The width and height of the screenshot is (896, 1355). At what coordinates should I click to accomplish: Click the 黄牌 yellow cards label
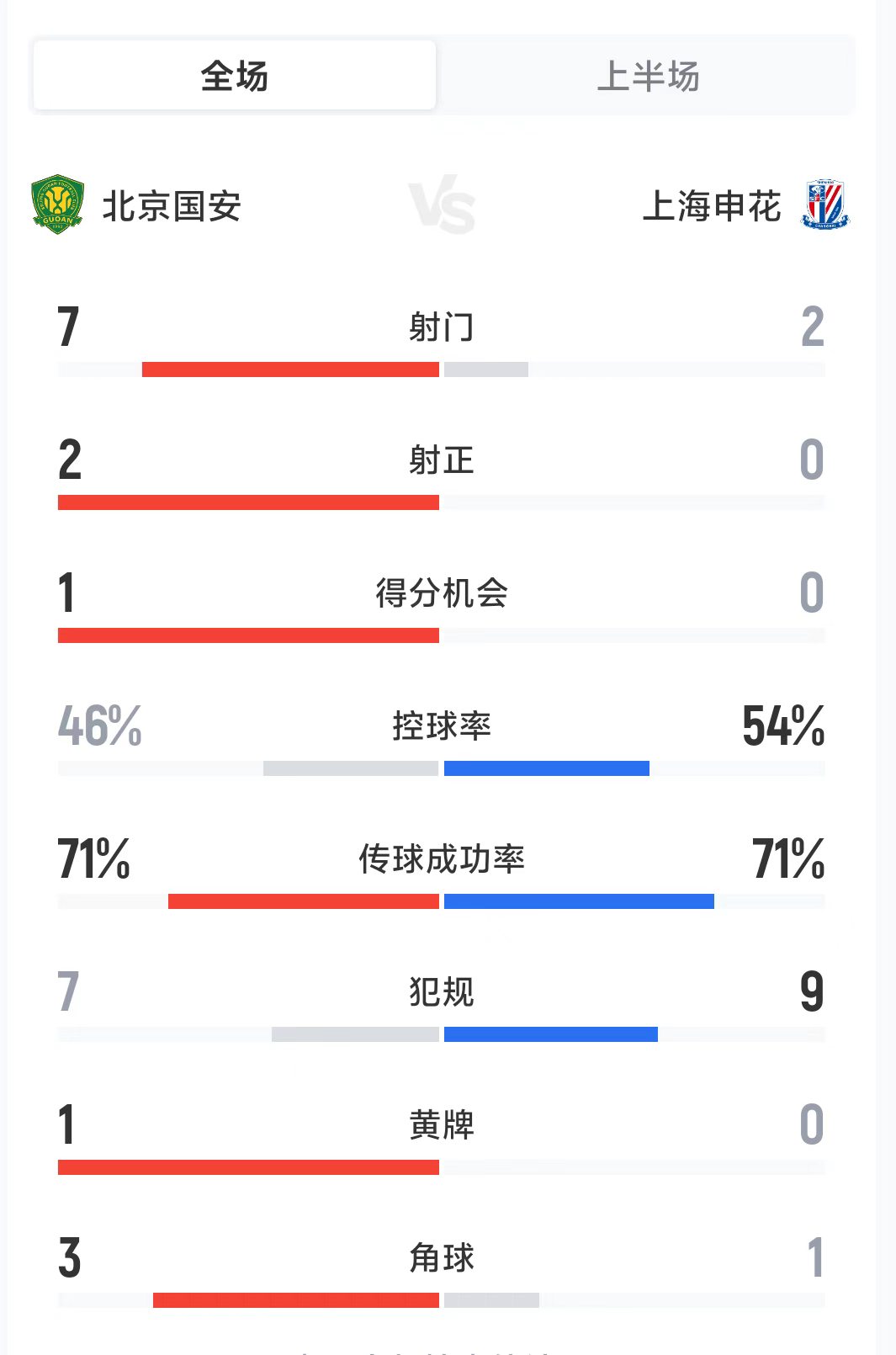coord(442,1125)
